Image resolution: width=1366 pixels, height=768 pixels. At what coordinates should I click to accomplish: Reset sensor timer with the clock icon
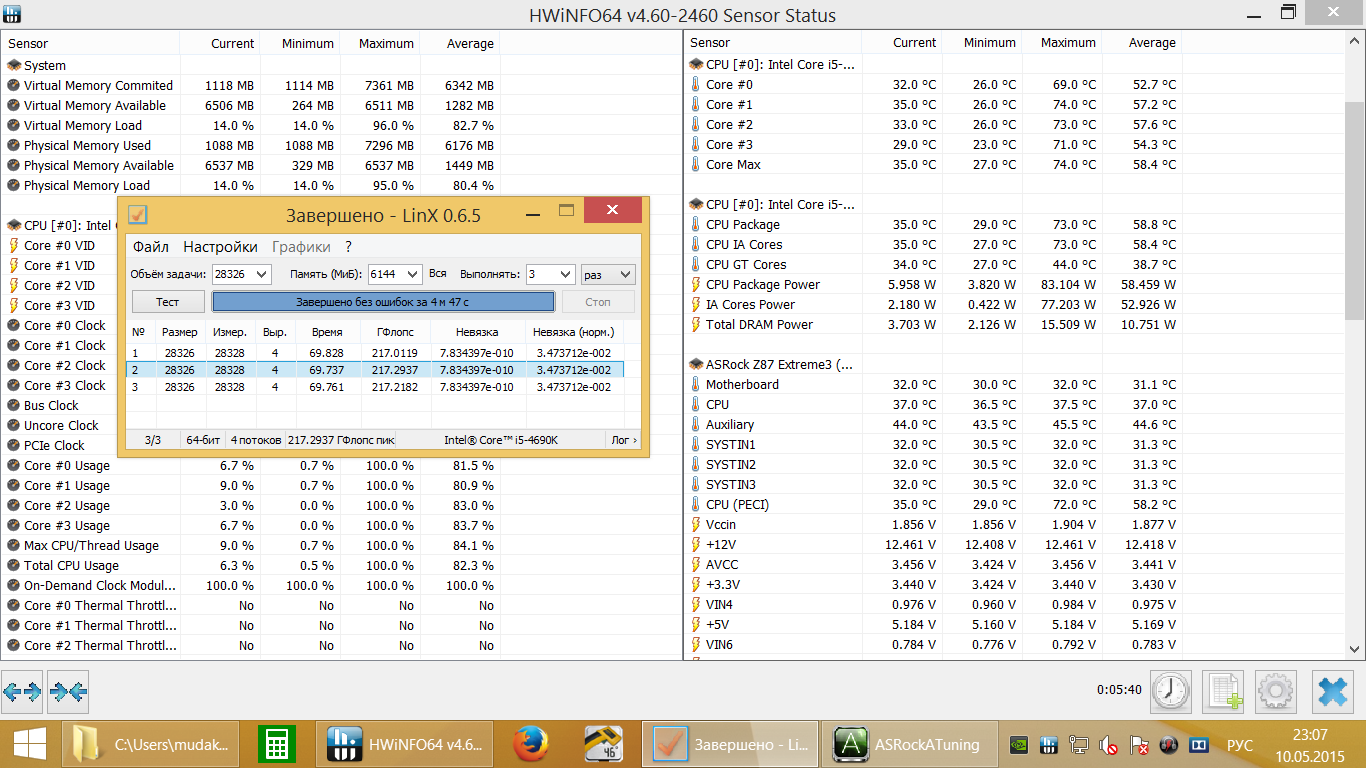coord(1171,691)
